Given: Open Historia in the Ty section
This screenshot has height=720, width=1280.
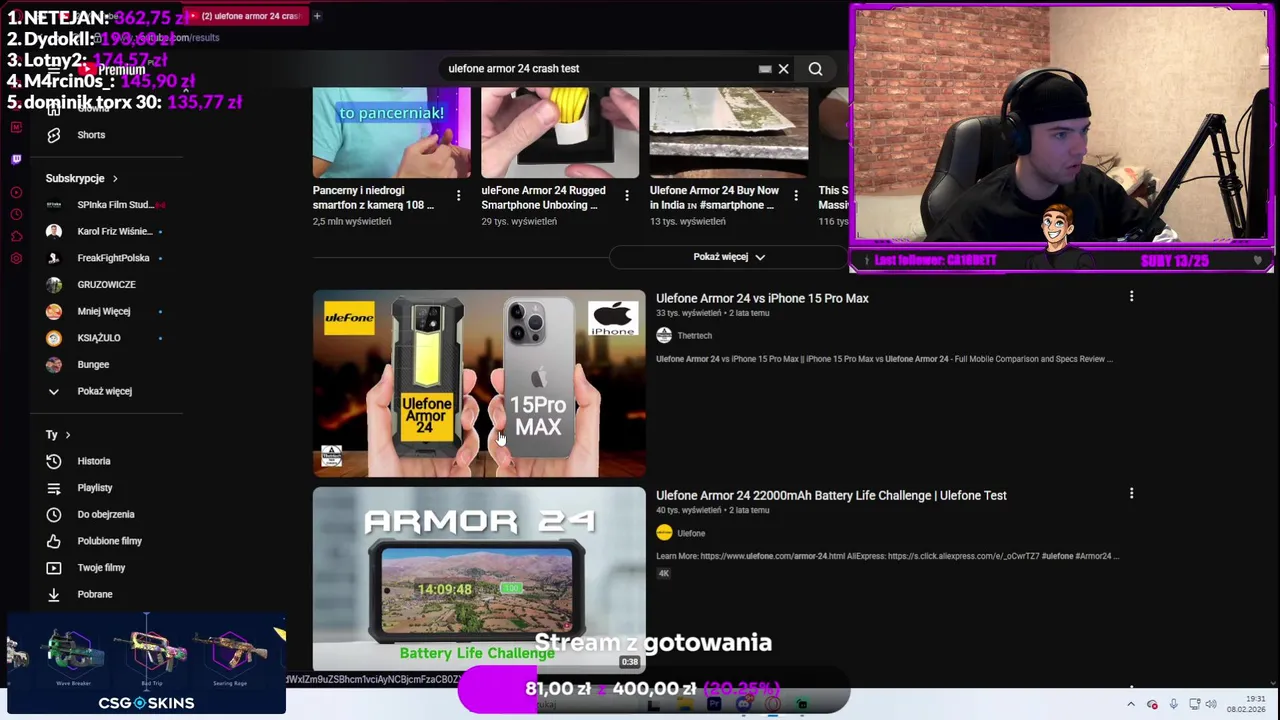Looking at the screenshot, I should (x=94, y=461).
